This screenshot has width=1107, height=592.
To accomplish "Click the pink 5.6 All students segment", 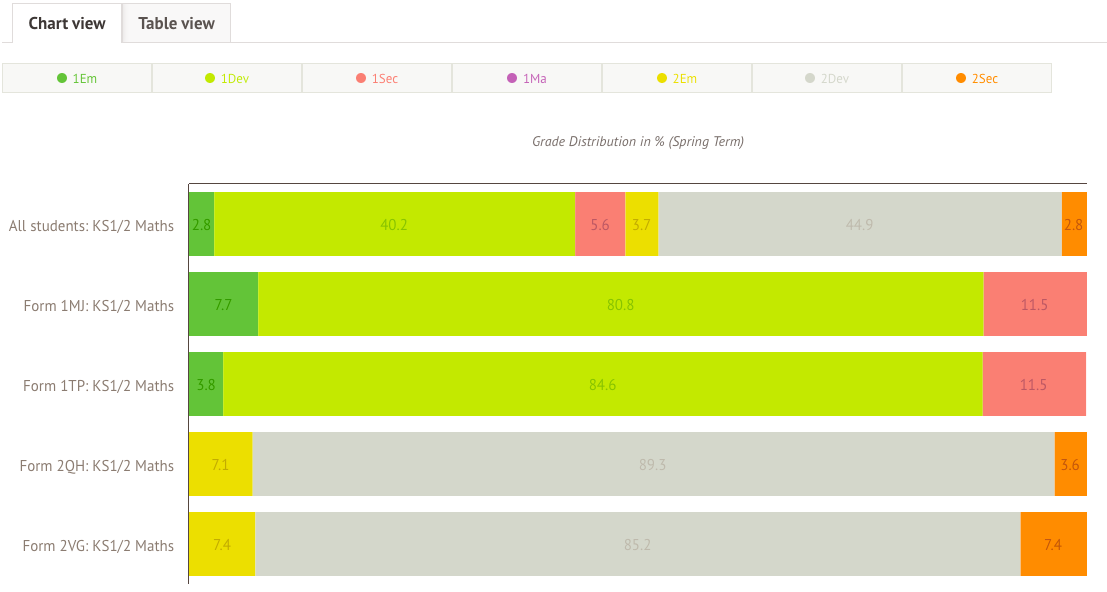I will 600,224.
